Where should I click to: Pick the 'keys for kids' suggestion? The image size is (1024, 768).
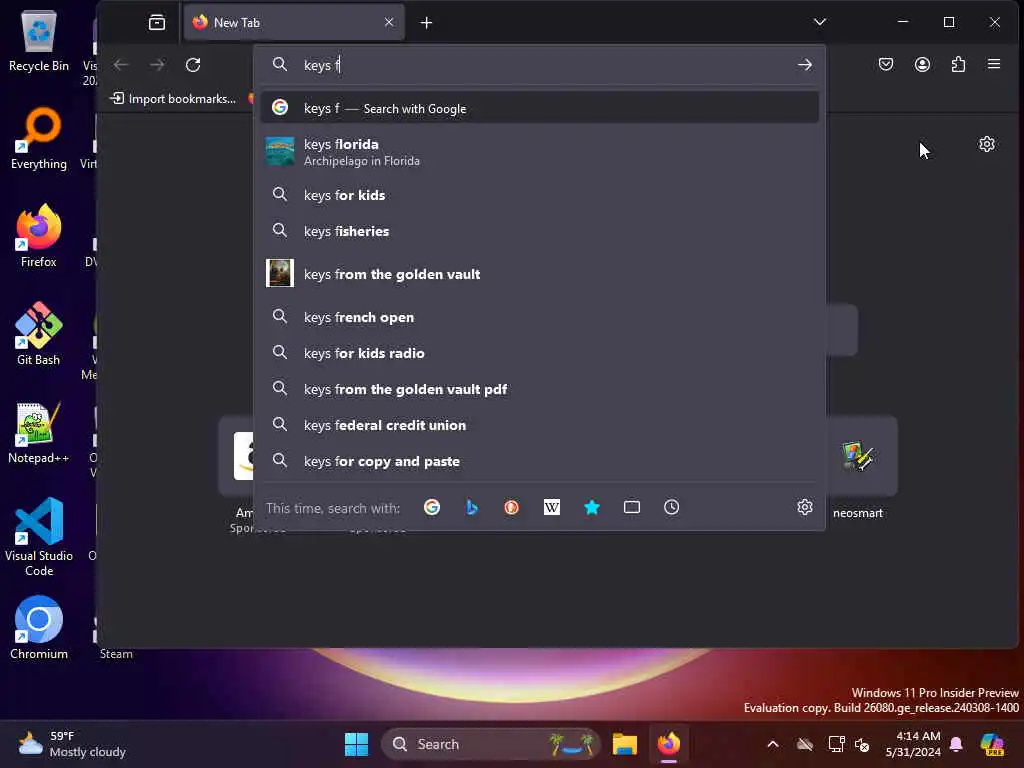539,195
